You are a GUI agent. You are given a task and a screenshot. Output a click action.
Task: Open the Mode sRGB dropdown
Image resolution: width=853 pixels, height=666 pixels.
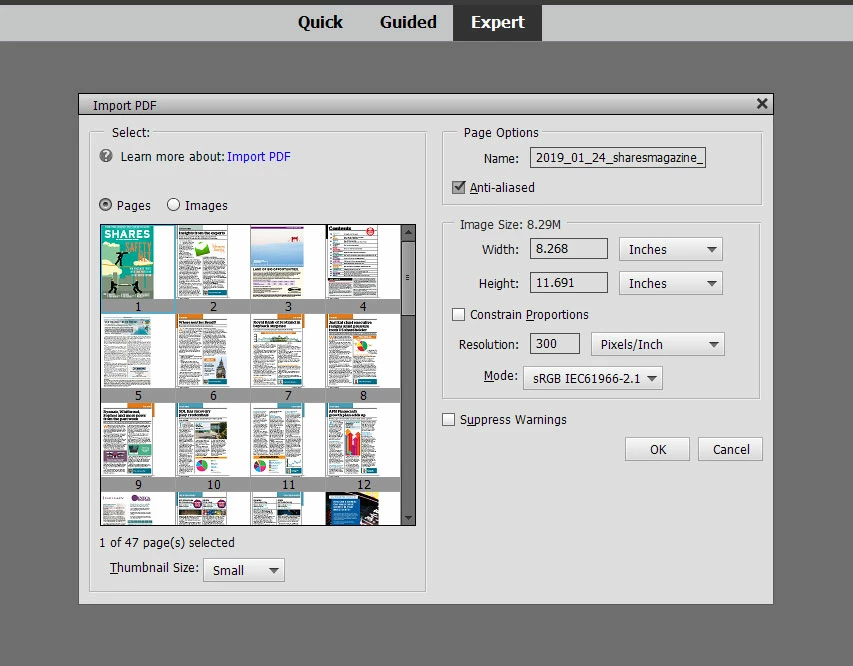pyautogui.click(x=593, y=378)
